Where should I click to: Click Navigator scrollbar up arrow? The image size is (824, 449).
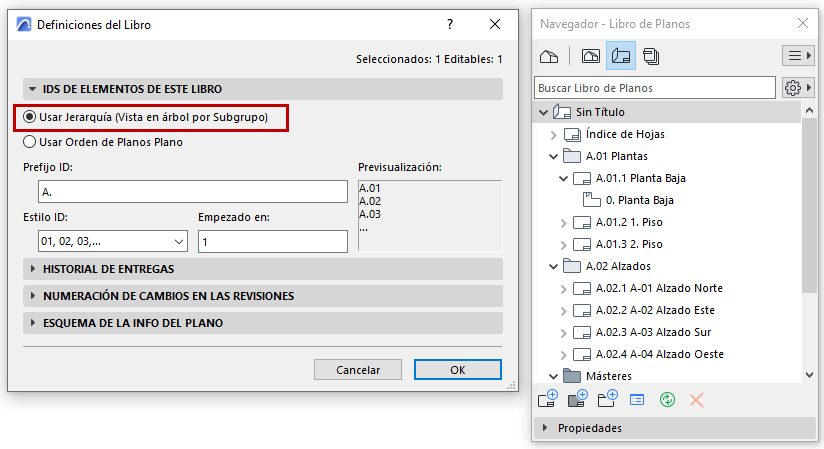809,110
